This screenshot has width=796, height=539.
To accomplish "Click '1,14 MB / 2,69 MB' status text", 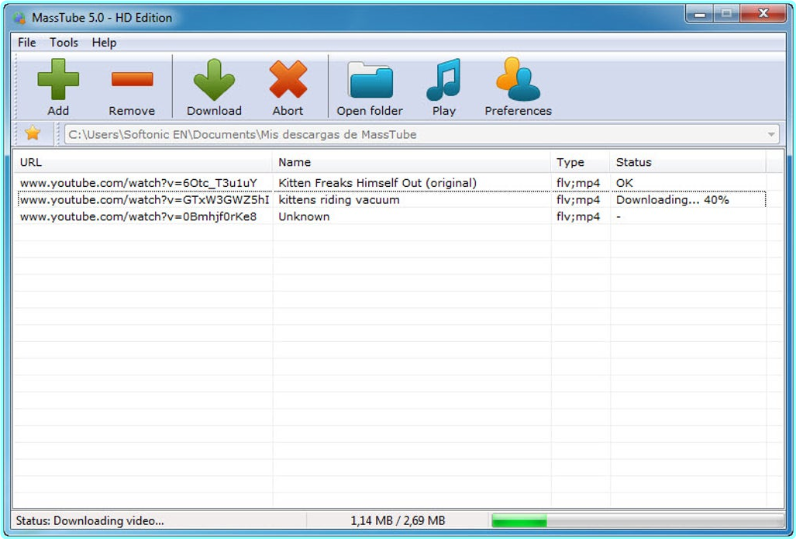I will (397, 521).
